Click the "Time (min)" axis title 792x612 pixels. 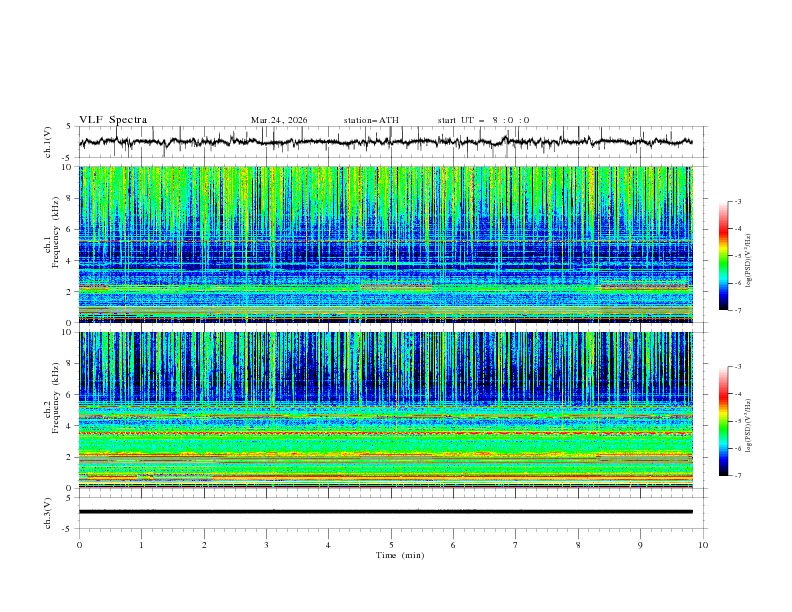pos(400,555)
